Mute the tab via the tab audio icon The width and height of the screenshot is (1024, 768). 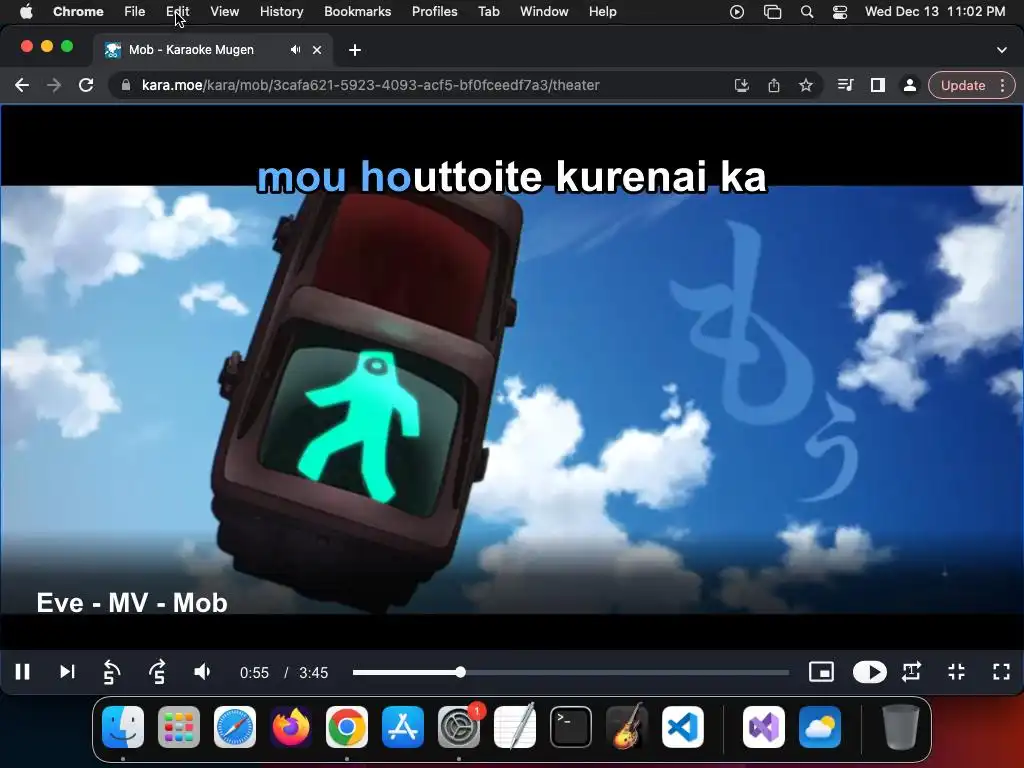[295, 50]
